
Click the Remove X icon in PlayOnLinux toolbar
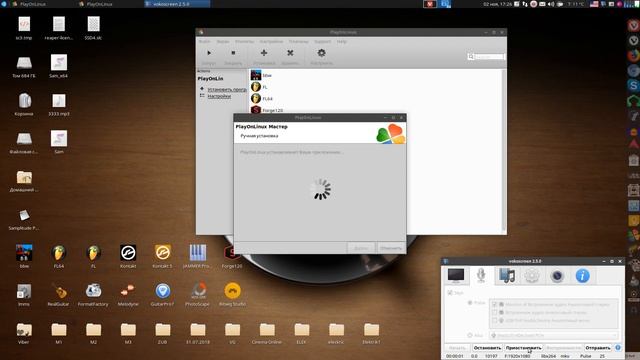click(x=290, y=53)
